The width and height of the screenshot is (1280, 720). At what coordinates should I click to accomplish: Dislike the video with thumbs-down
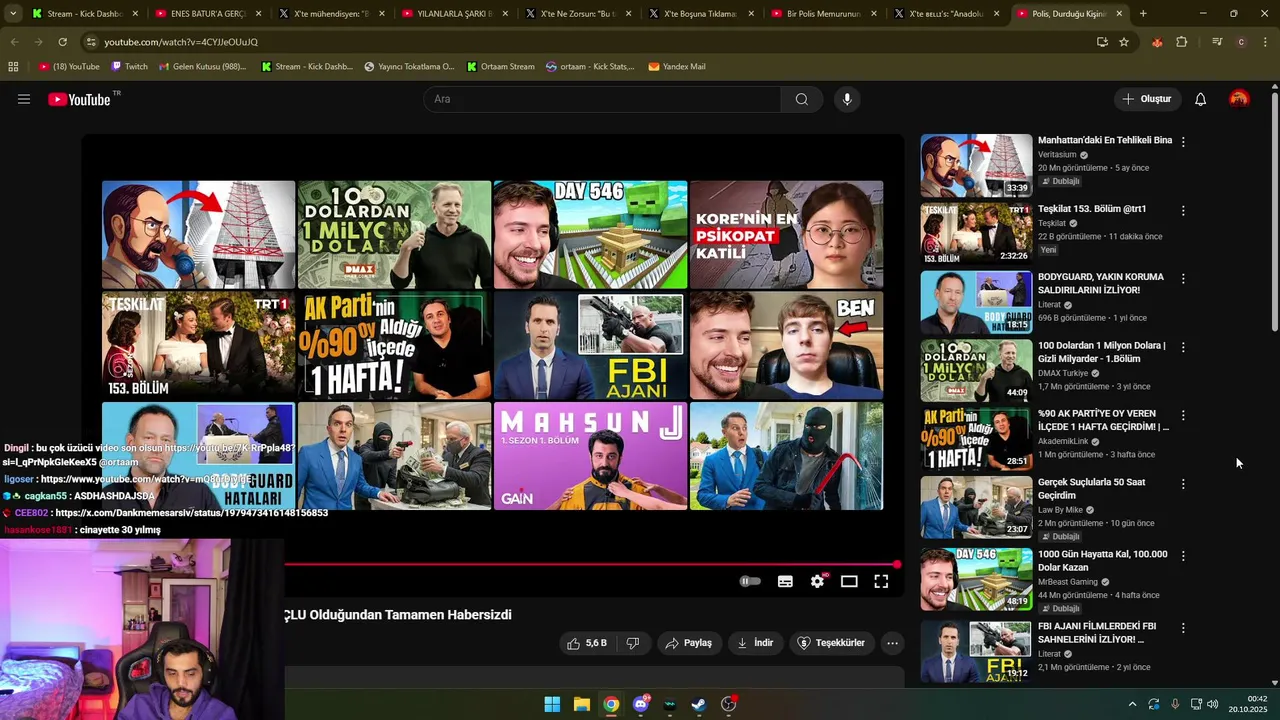click(632, 643)
